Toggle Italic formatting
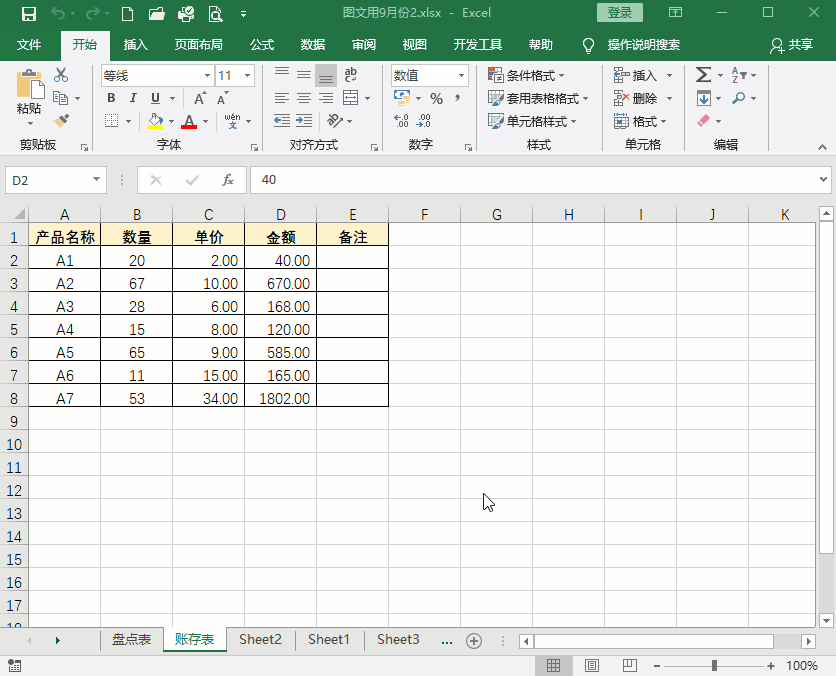Image resolution: width=836 pixels, height=676 pixels. (133, 98)
